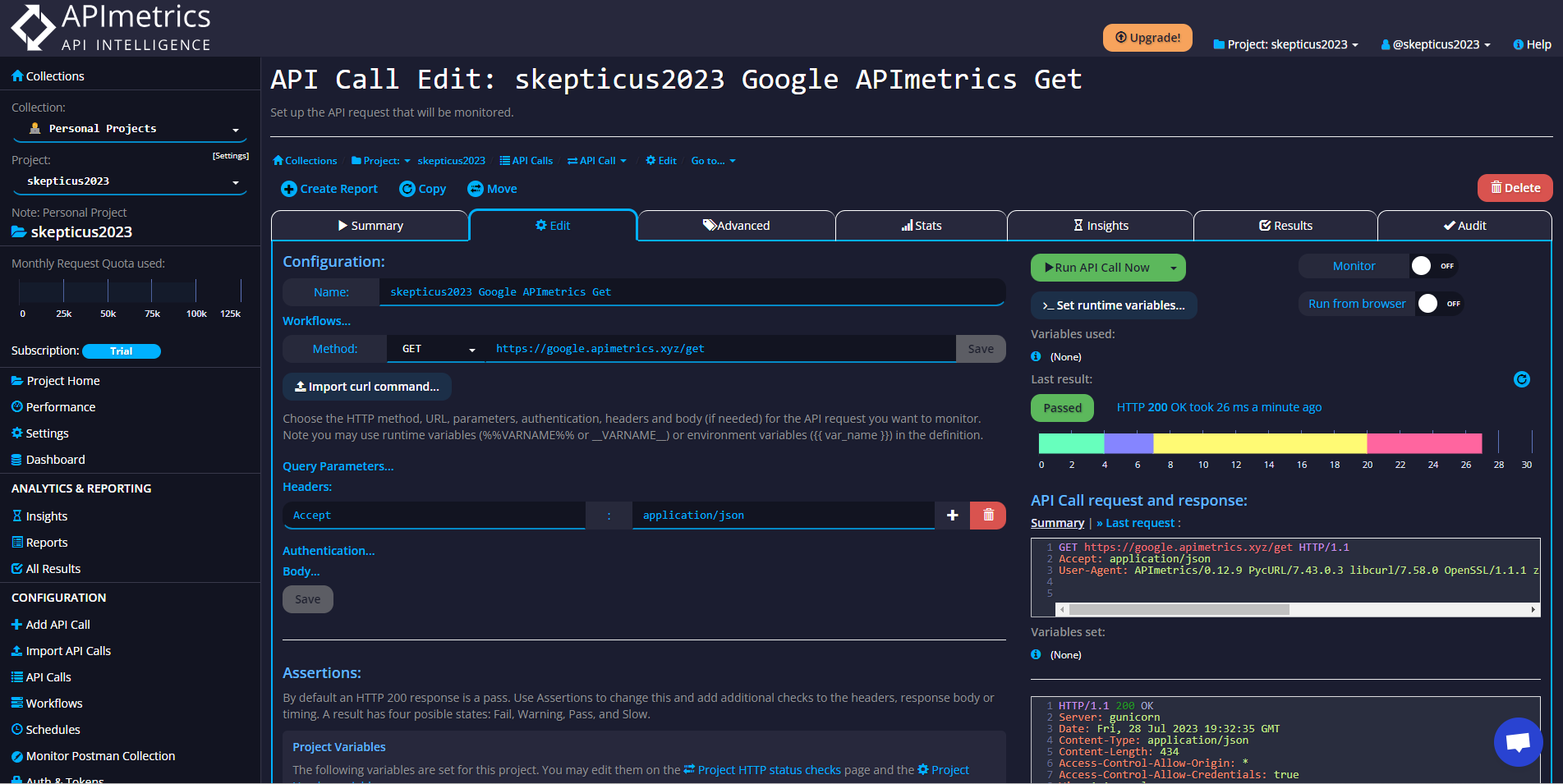Open the chat support bubble
1563x784 pixels.
1518,741
